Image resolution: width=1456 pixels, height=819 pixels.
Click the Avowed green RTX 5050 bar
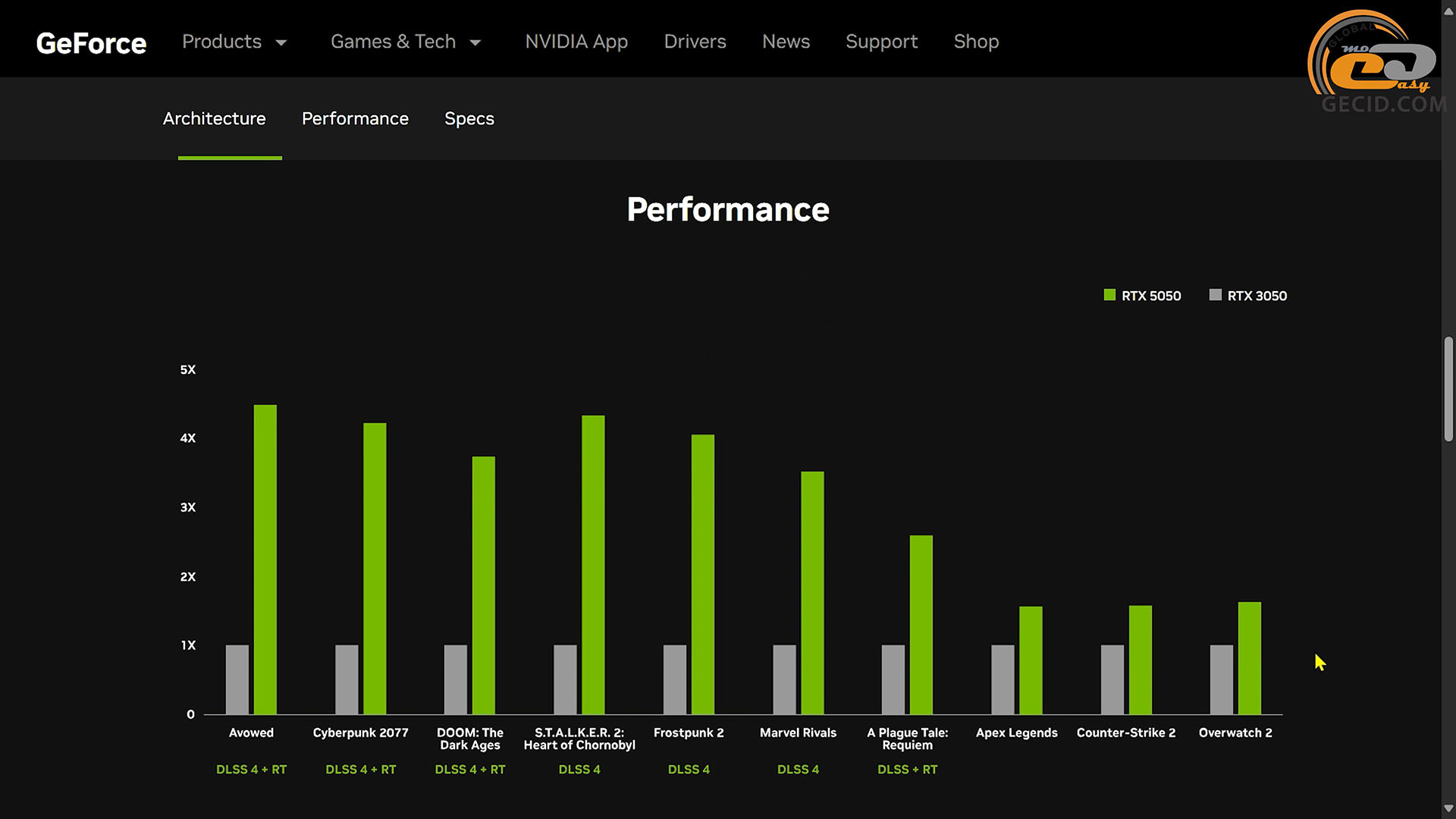(x=265, y=560)
